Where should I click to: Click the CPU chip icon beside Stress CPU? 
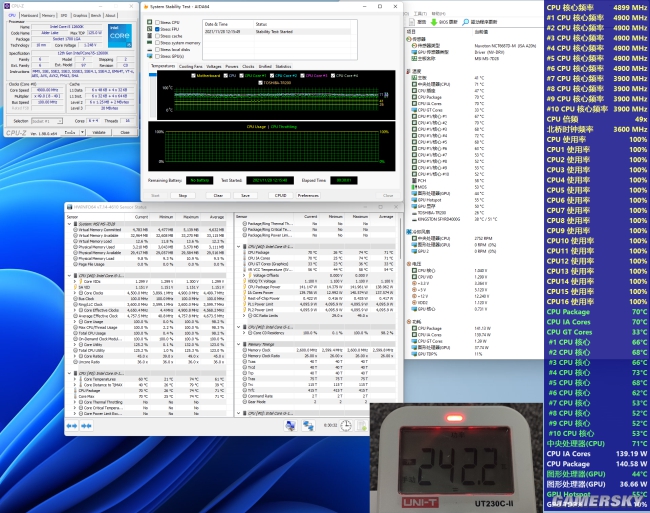tap(150, 22)
